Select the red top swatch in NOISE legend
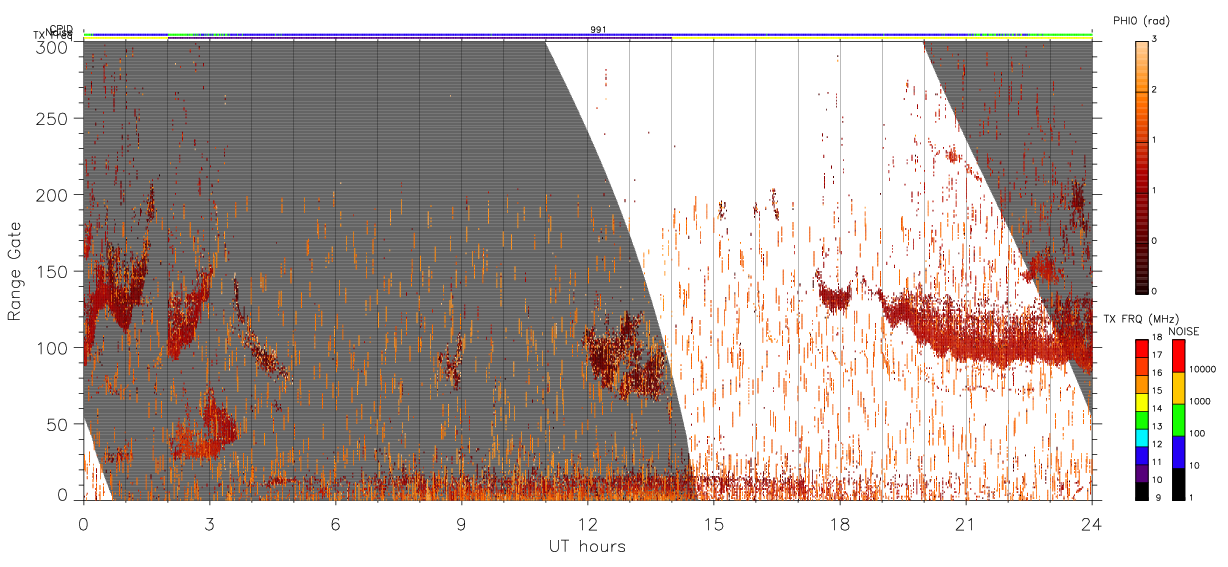This screenshot has height=567, width=1228. coord(1177,356)
